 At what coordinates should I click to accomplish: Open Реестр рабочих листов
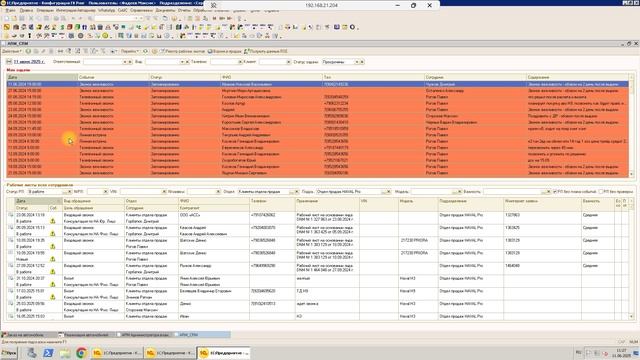click(x=182, y=51)
